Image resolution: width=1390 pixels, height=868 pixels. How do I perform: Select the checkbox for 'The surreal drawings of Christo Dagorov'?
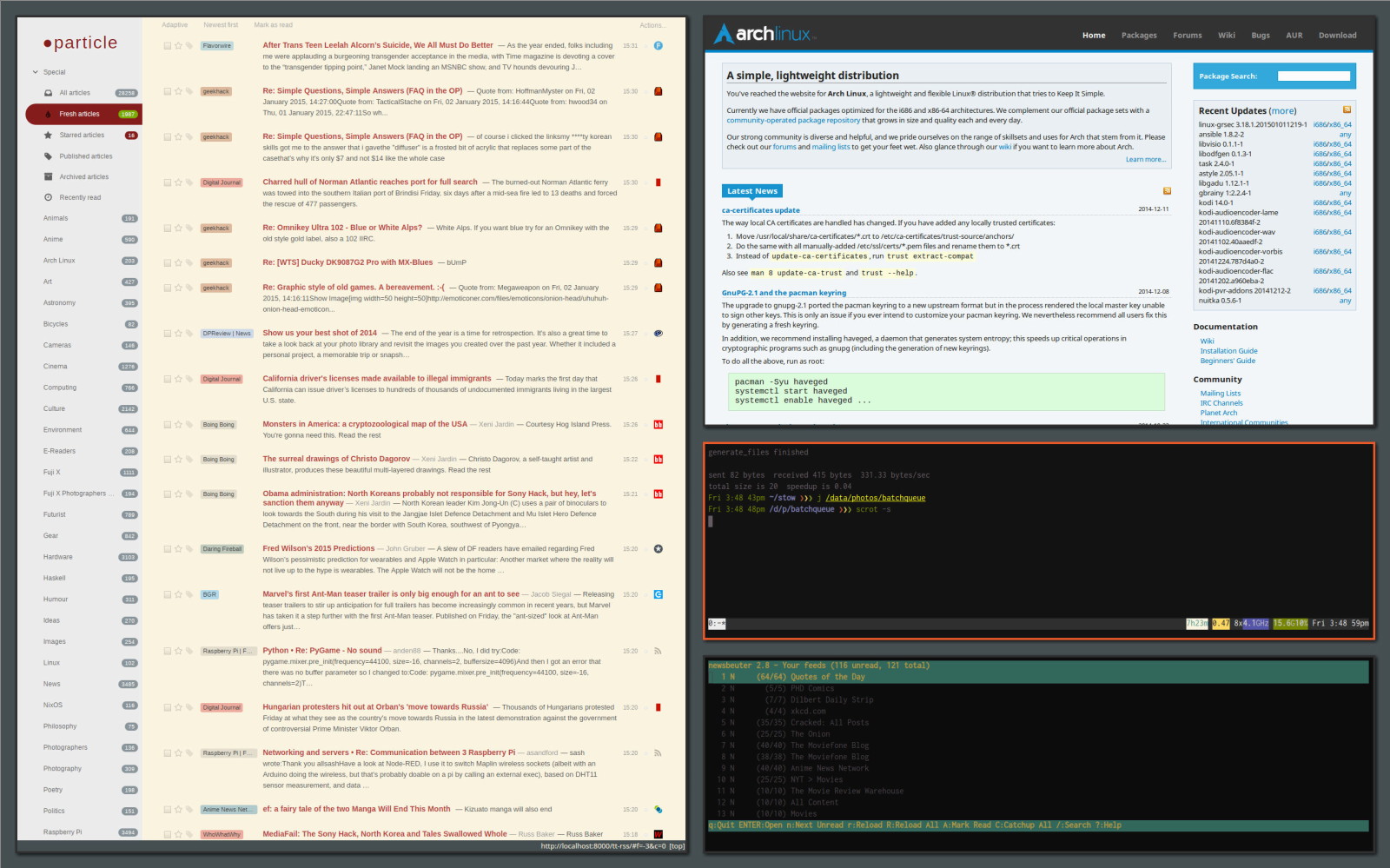(168, 460)
